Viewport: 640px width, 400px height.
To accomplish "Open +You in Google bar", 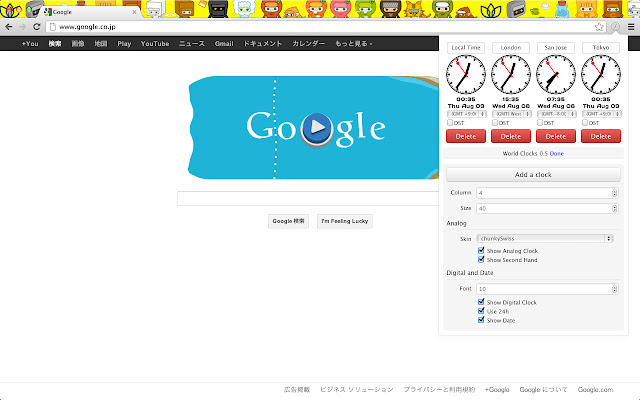I will tap(30, 44).
